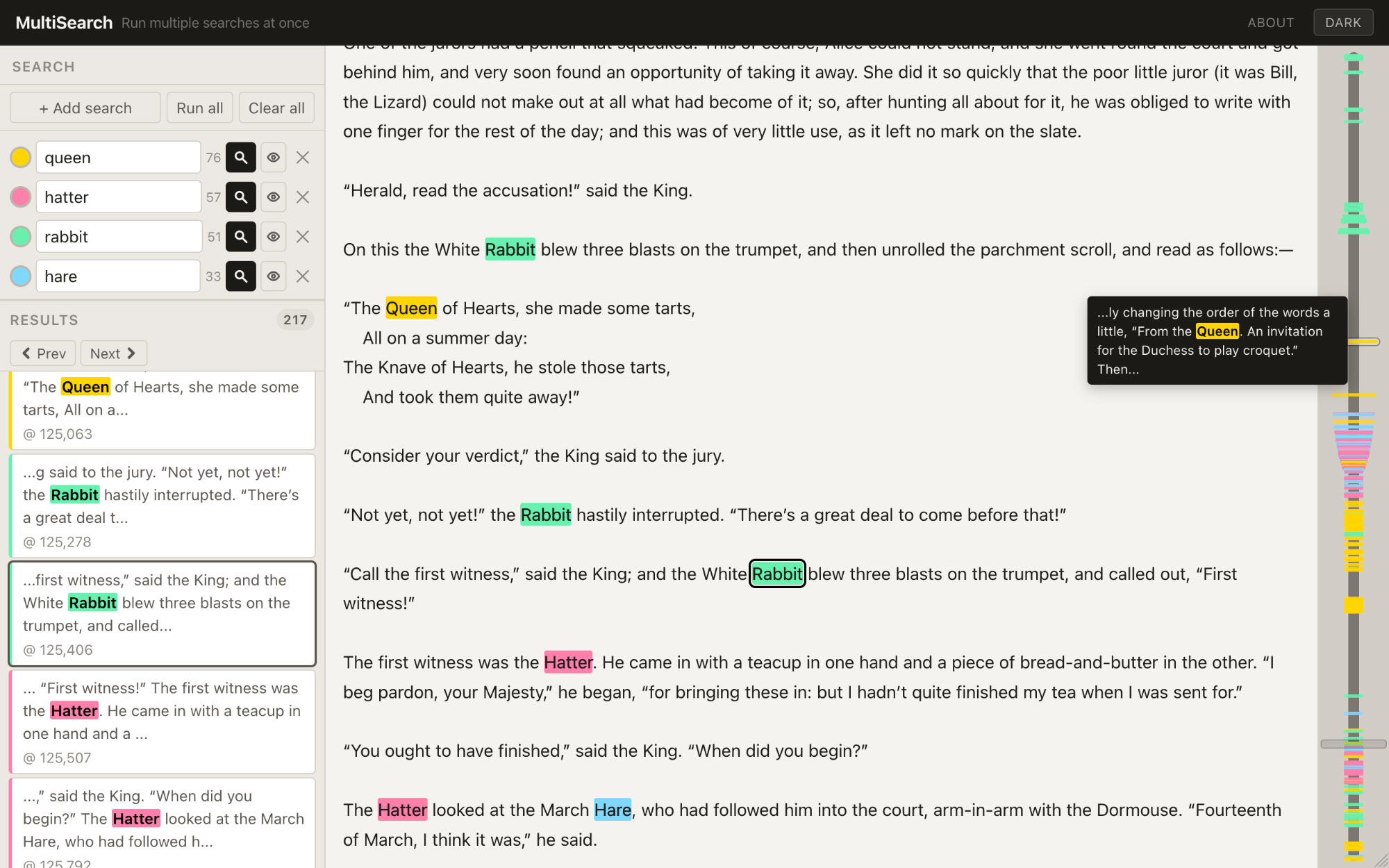The image size is (1389, 868).
Task: Run the queen search magnifier button
Action: tap(241, 158)
